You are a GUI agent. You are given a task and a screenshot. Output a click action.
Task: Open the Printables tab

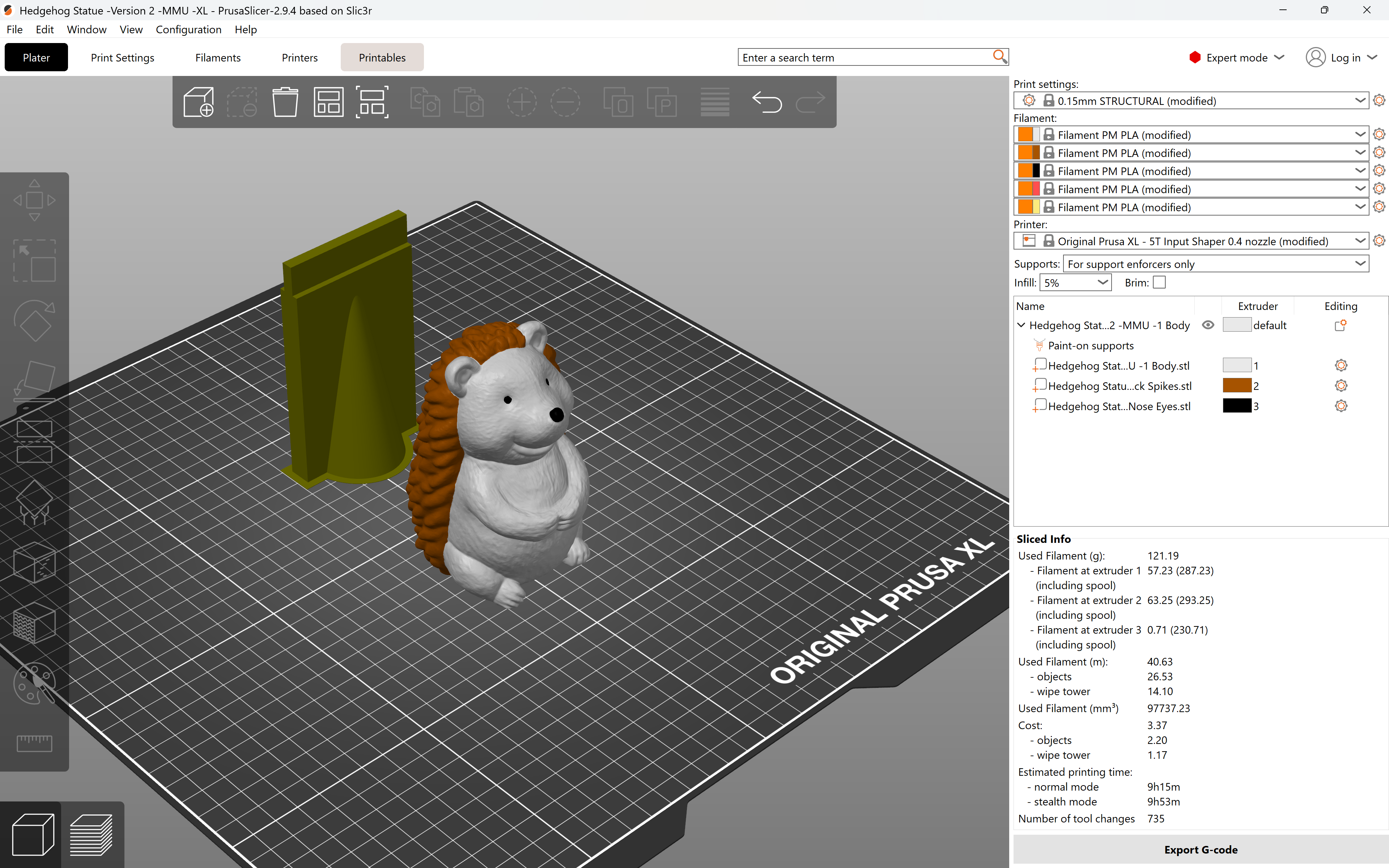coord(382,58)
